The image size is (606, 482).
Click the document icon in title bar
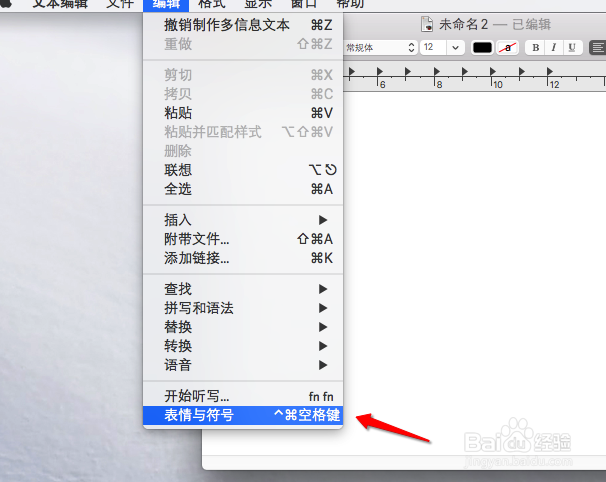[x=427, y=24]
